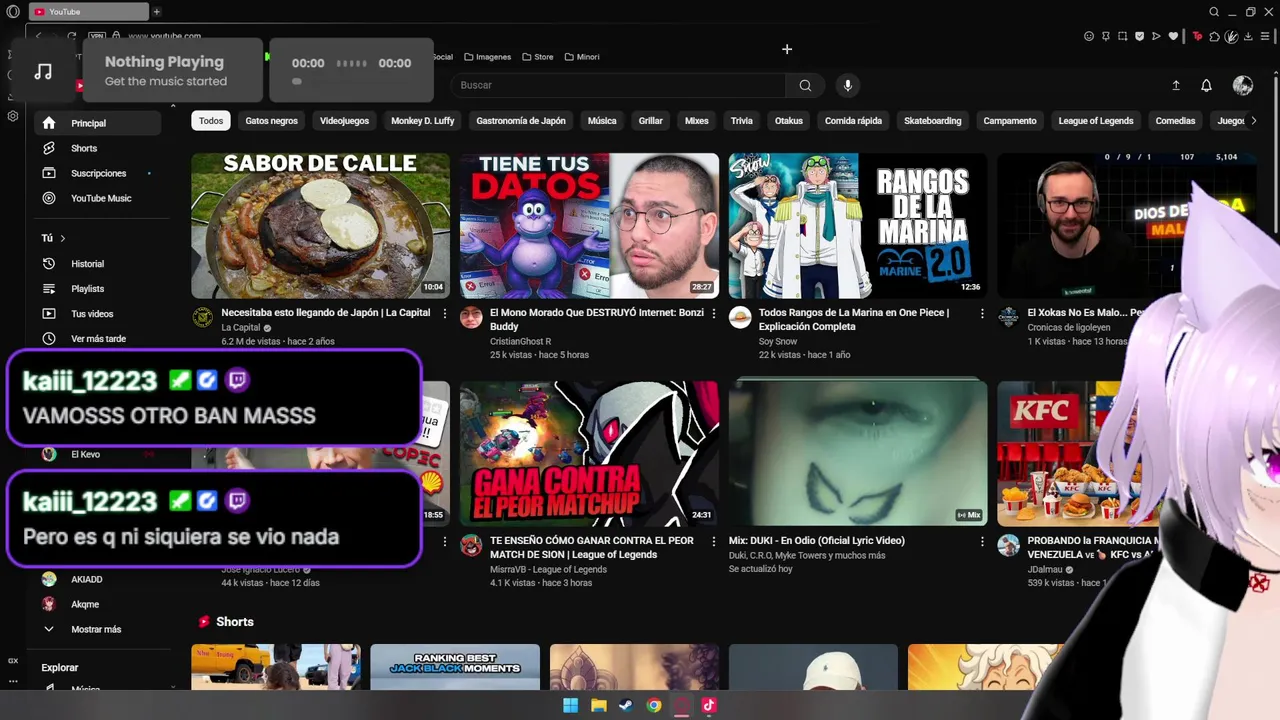This screenshot has height=720, width=1280.
Task: Select the League of Legends filter chip
Action: [1096, 121]
